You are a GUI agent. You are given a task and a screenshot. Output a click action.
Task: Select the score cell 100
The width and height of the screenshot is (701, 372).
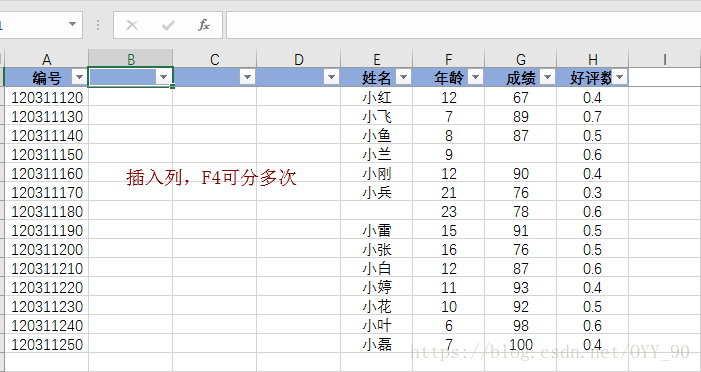tap(520, 344)
